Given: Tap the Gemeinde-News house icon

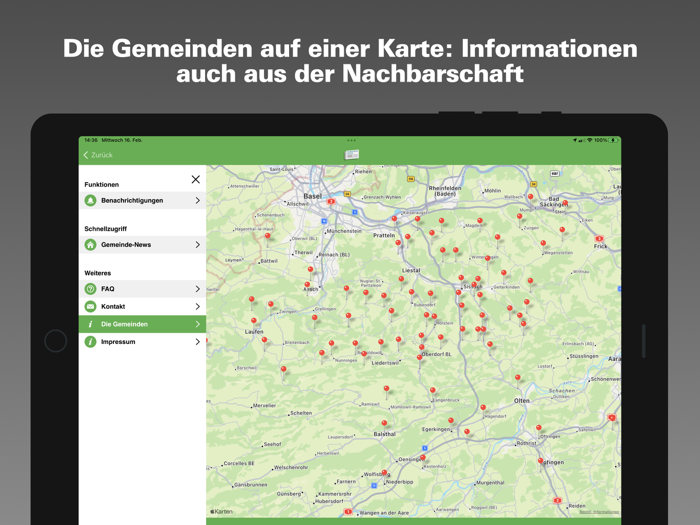Looking at the screenshot, I should click(91, 245).
